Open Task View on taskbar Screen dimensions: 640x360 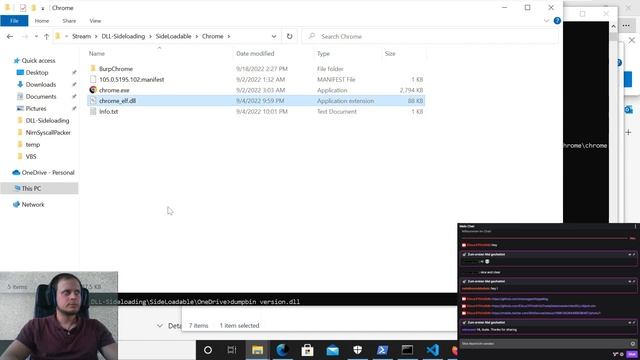(232, 350)
